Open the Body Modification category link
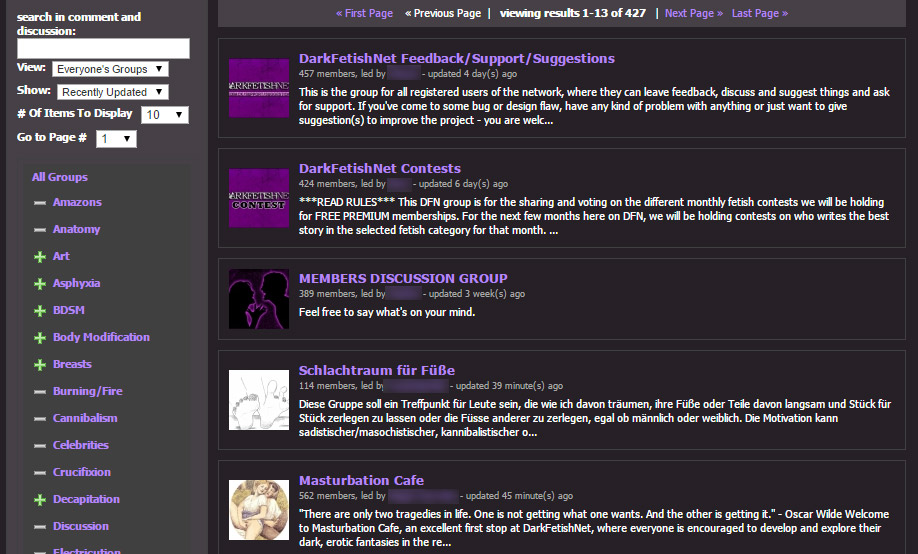The height and width of the screenshot is (554, 918). (x=101, y=337)
